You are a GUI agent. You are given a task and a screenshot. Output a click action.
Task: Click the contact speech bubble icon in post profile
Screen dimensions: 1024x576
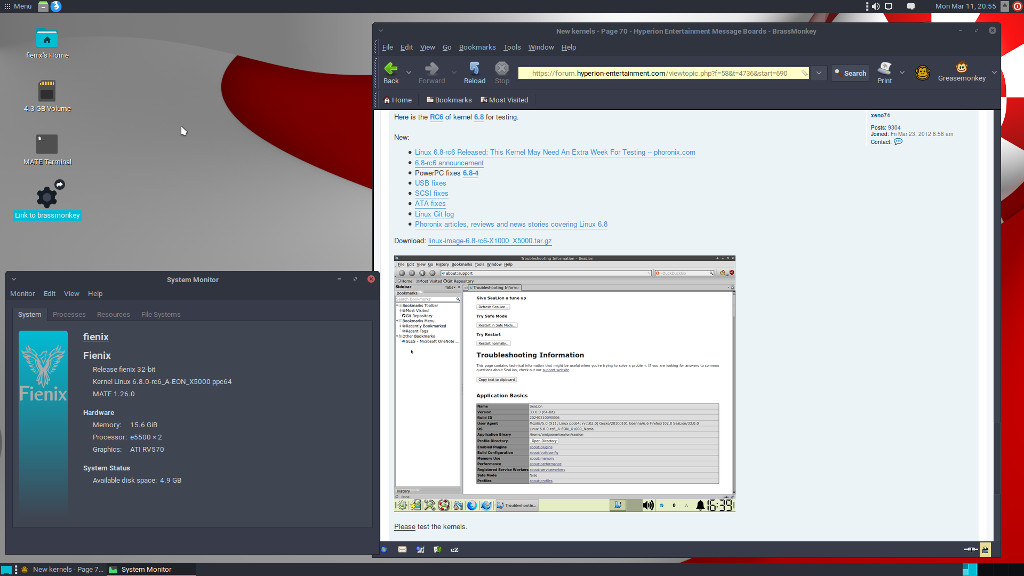pos(899,142)
